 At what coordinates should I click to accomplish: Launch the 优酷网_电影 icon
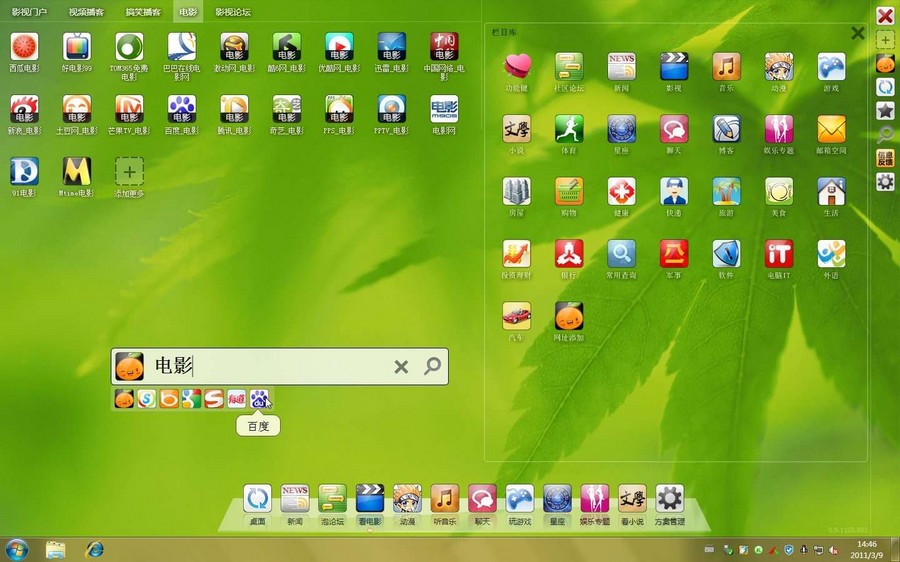(x=339, y=46)
